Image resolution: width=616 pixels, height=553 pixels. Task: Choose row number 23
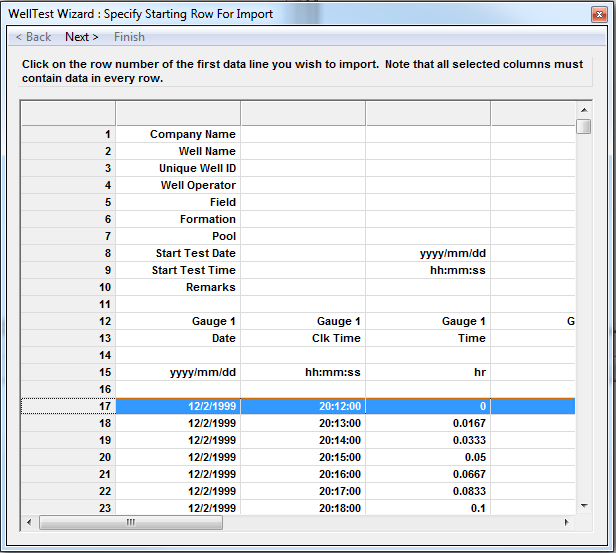click(x=68, y=507)
